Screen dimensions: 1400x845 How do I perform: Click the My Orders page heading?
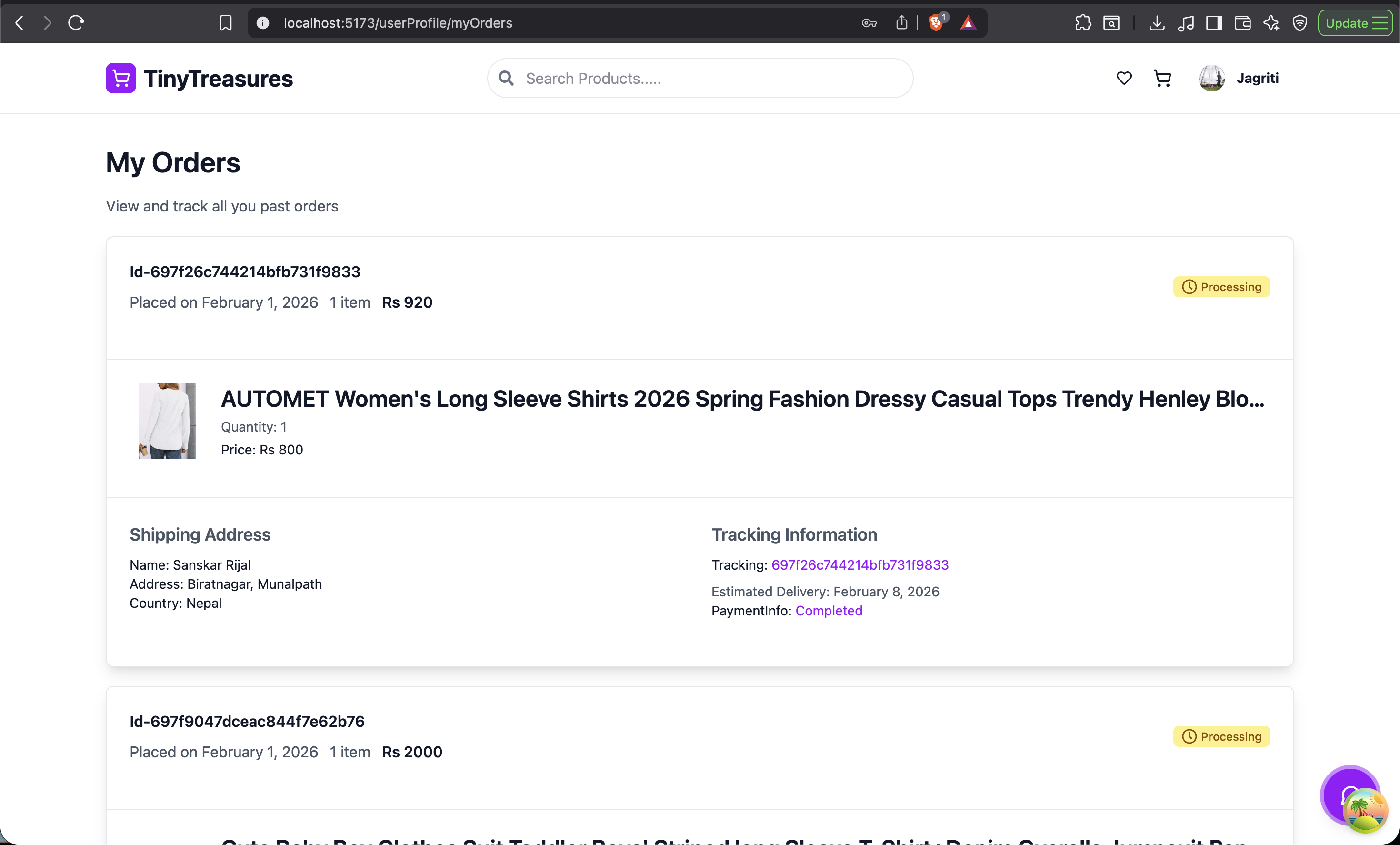coord(173,162)
